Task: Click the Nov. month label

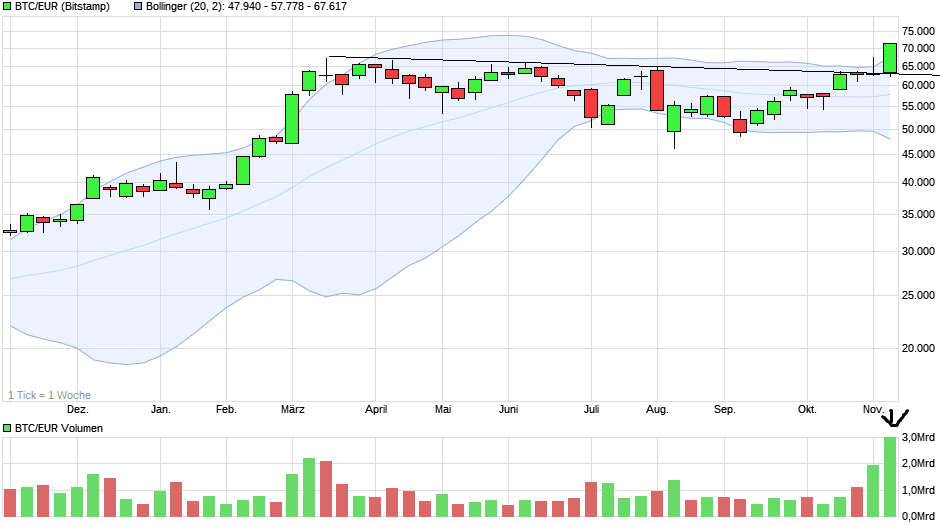Action: tap(873, 410)
